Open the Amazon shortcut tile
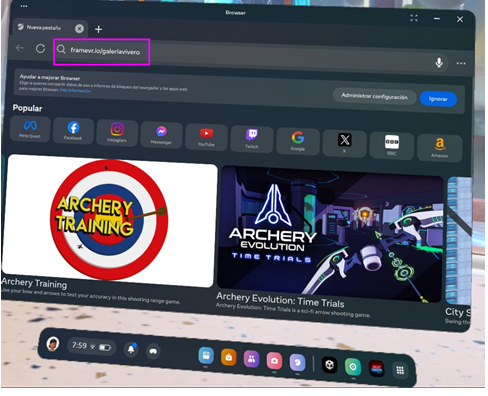The height and width of the screenshot is (396, 488). pyautogui.click(x=440, y=147)
